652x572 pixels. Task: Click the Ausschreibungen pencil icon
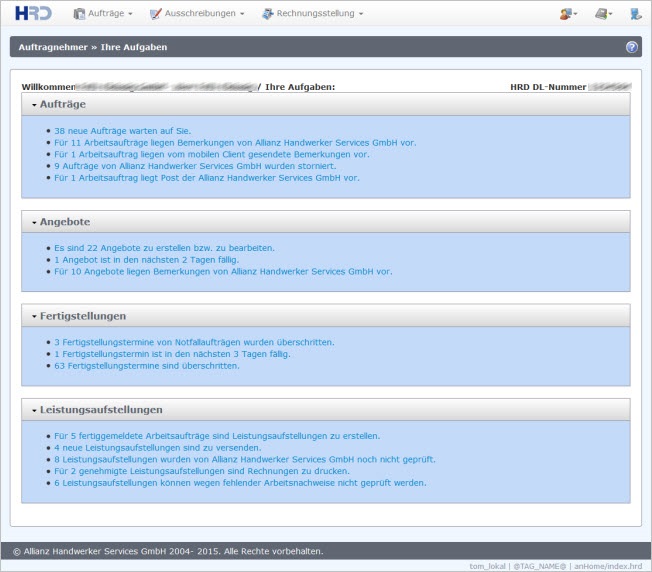point(156,14)
